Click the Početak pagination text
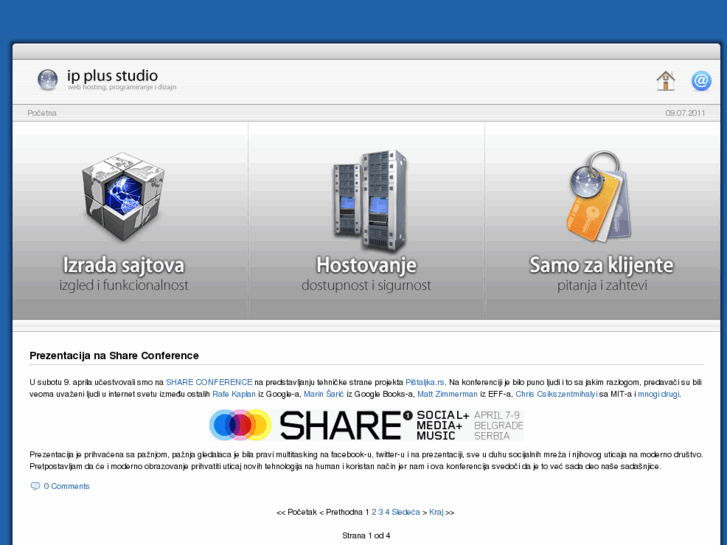Screen dimensions: 727x545 [302, 512]
